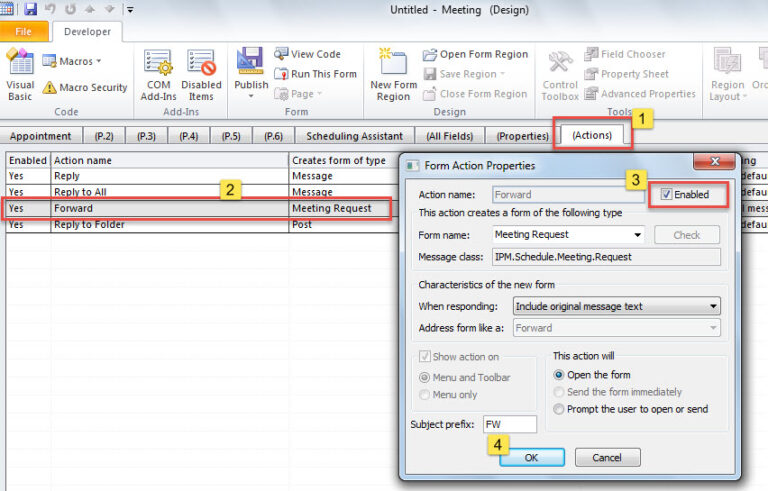Viewport: 768px width, 491px height.
Task: Click Creates form of type column header
Action: [343, 160]
